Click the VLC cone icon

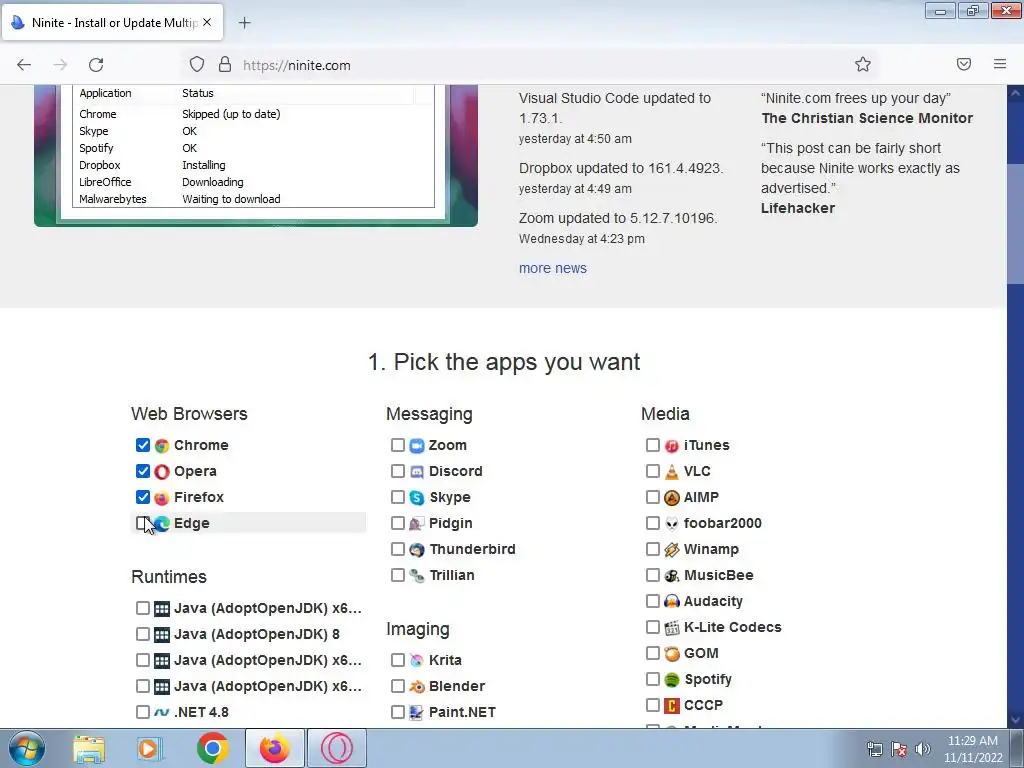click(671, 472)
